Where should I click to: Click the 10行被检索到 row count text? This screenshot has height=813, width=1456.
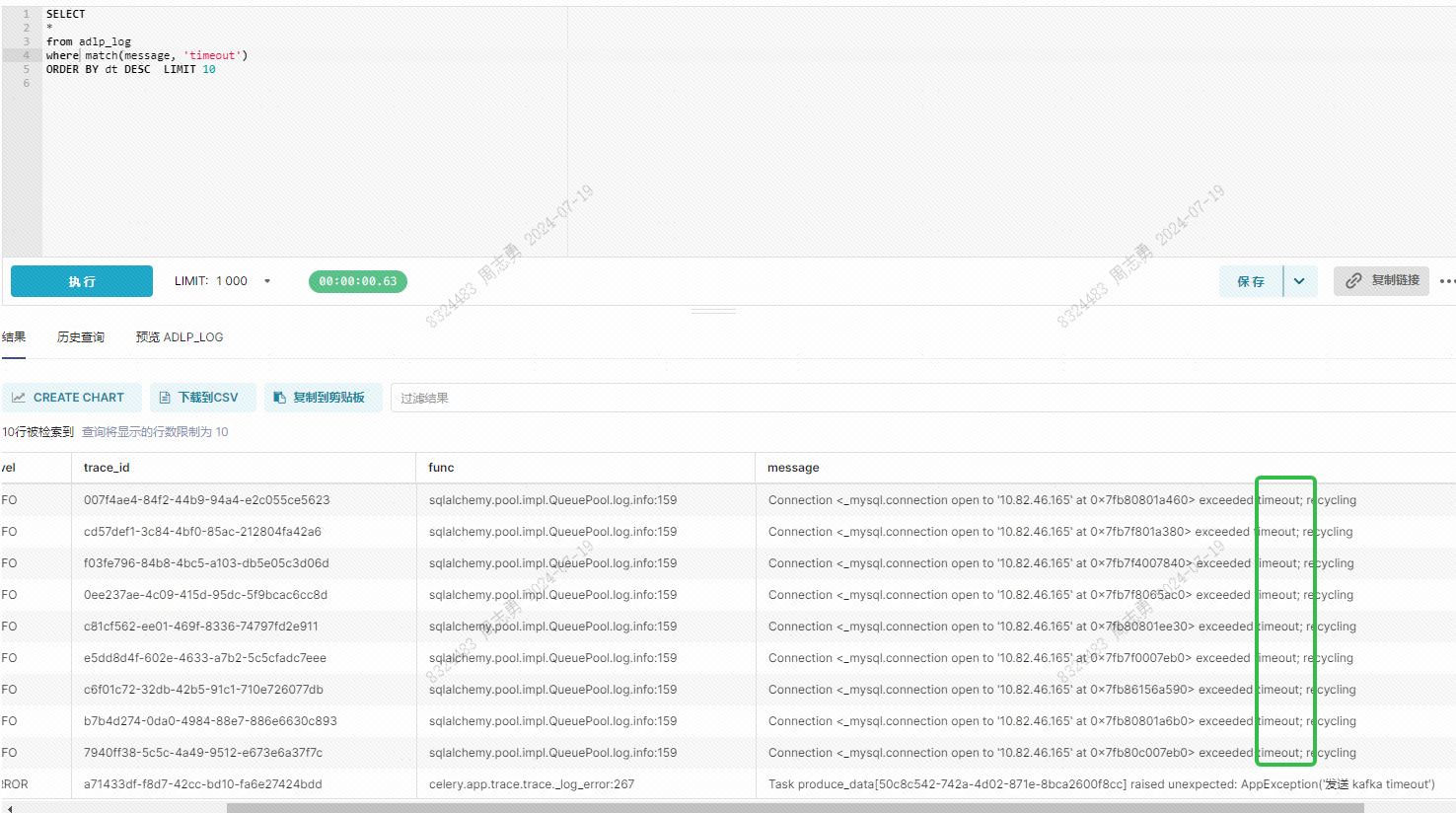pos(37,432)
